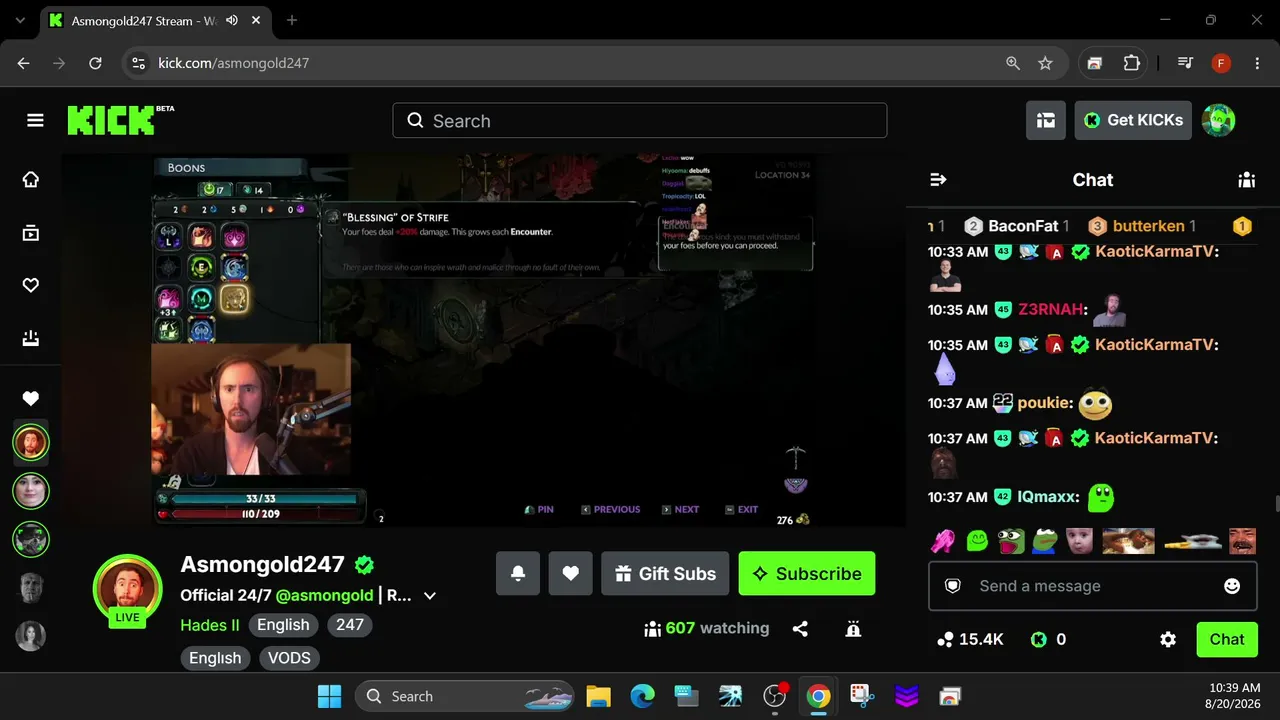This screenshot has height=720, width=1280.
Task: View the 15.4K channel points balance
Action: 970,640
